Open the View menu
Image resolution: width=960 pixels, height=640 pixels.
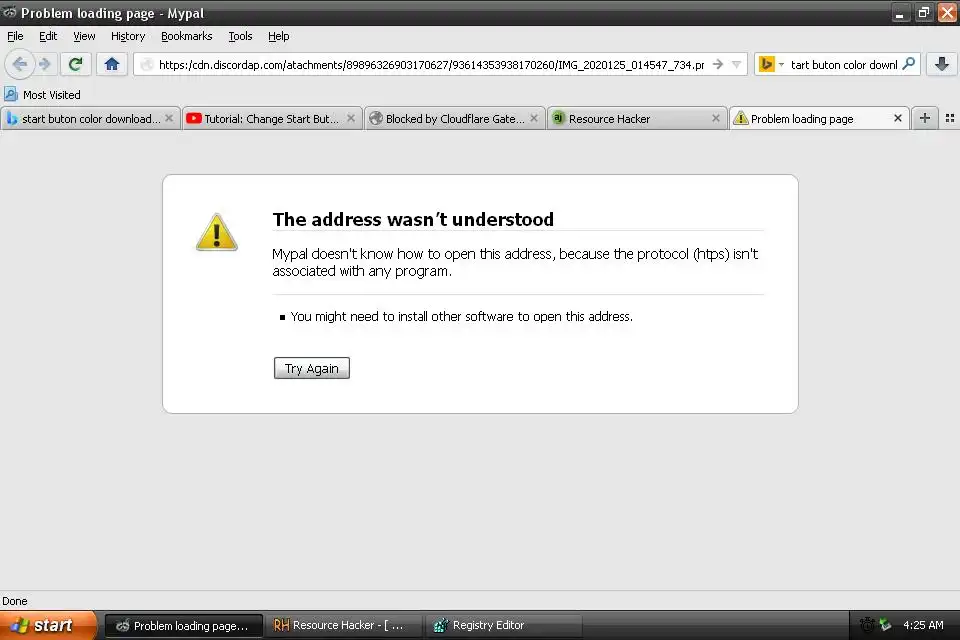tap(84, 36)
